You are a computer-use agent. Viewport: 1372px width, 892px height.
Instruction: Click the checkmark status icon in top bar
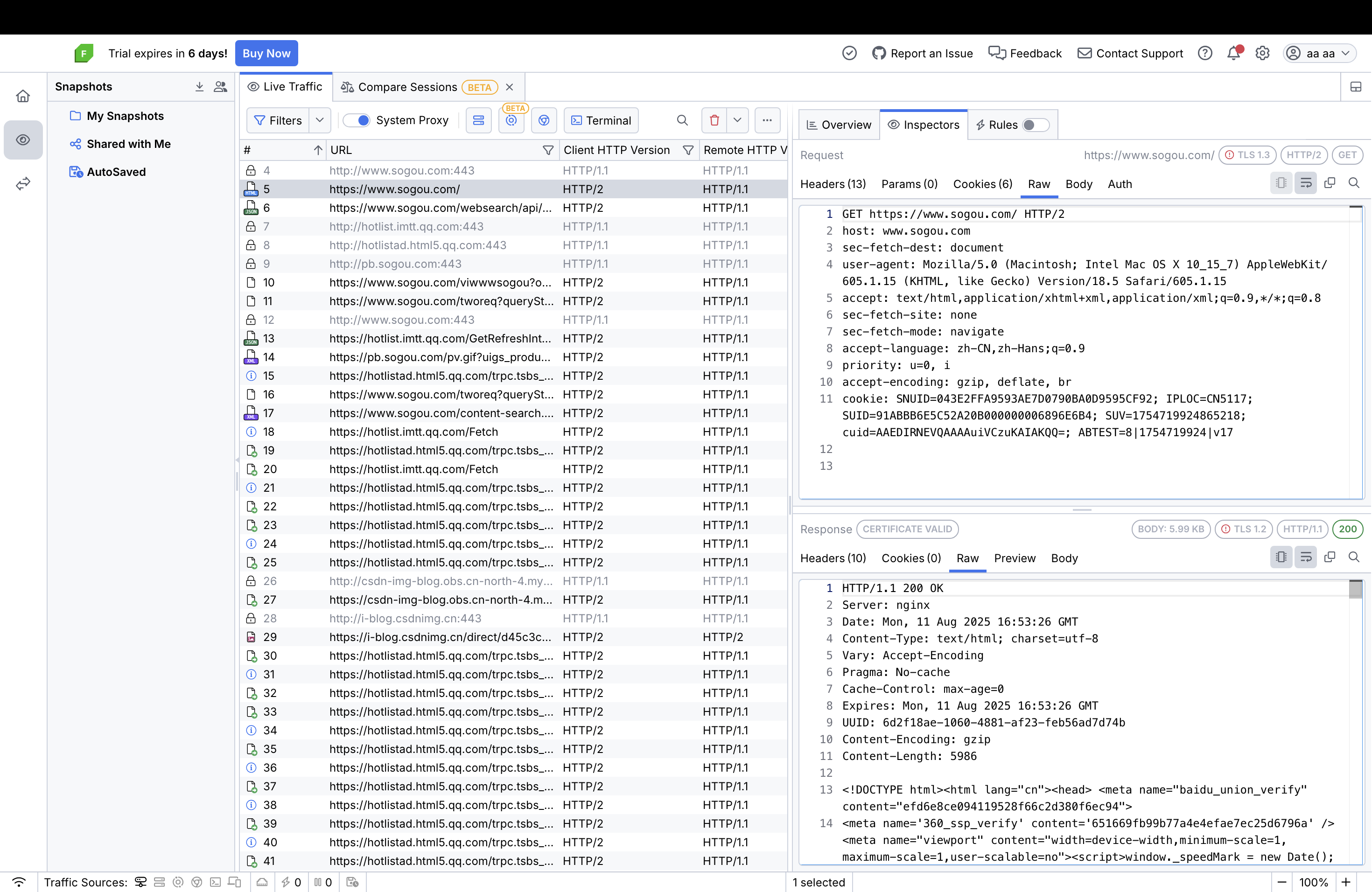849,53
